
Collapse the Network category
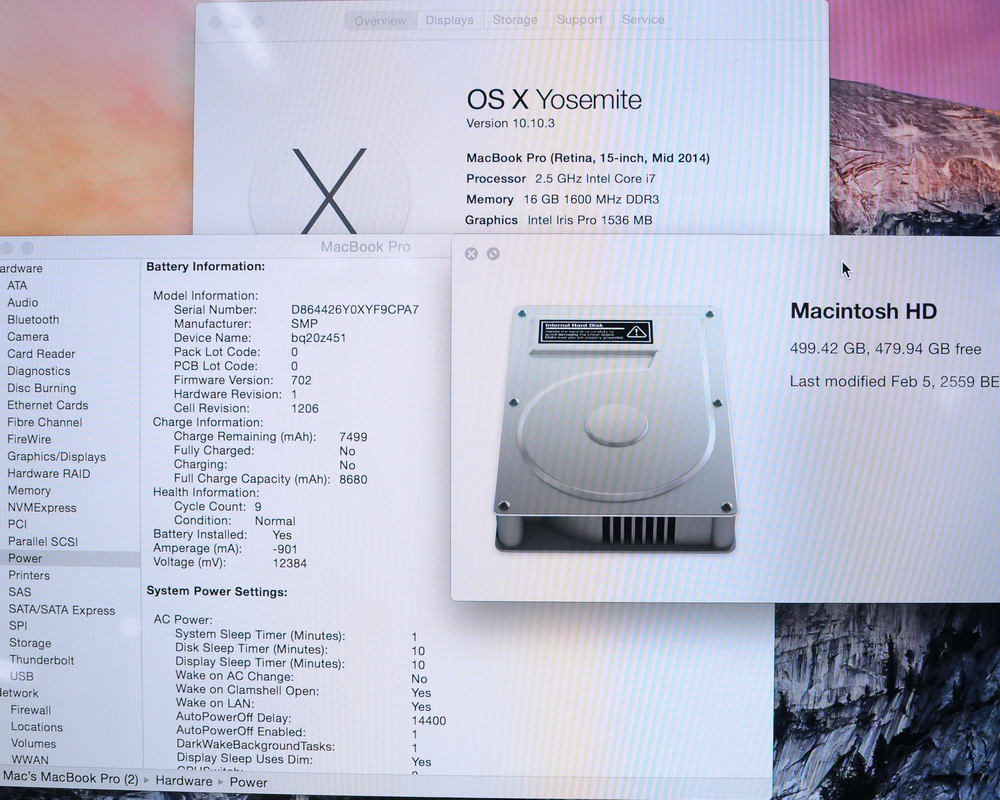point(19,693)
